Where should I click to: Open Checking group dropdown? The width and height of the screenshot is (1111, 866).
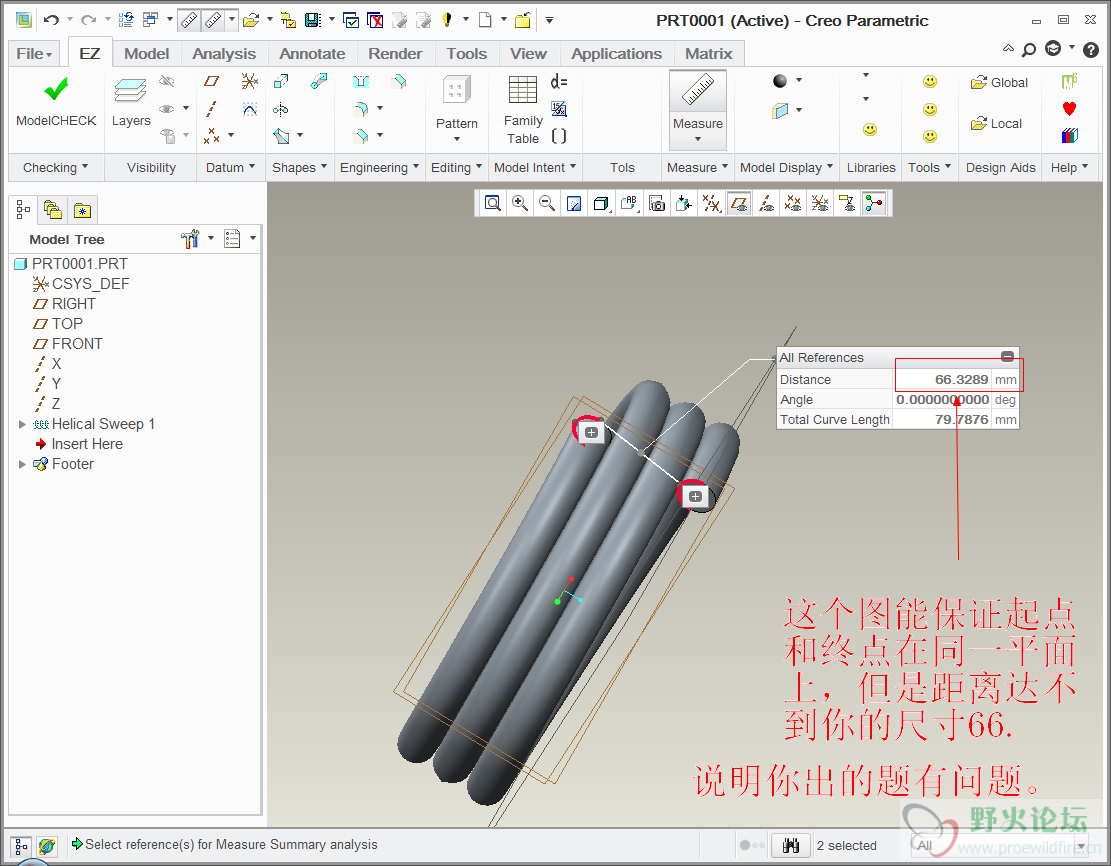[55, 167]
